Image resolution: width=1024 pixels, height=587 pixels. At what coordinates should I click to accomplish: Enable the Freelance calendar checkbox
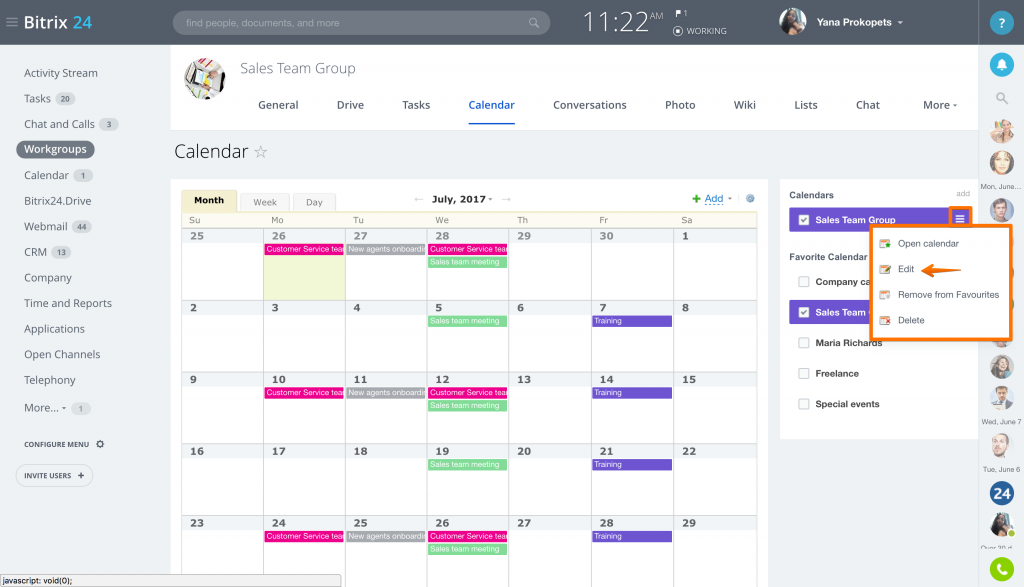803,373
